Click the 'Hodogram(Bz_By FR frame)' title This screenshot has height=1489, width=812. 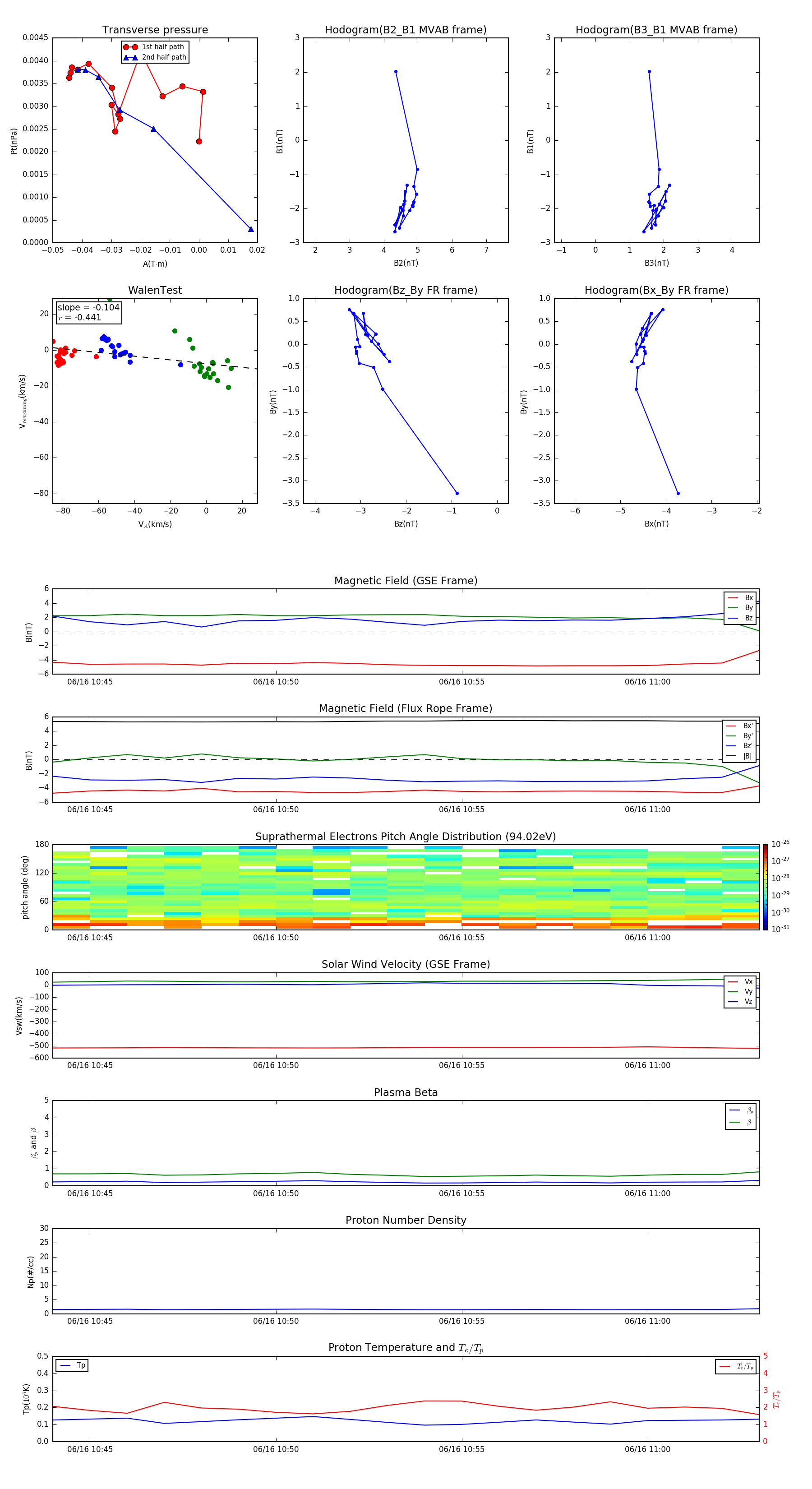coord(406,290)
